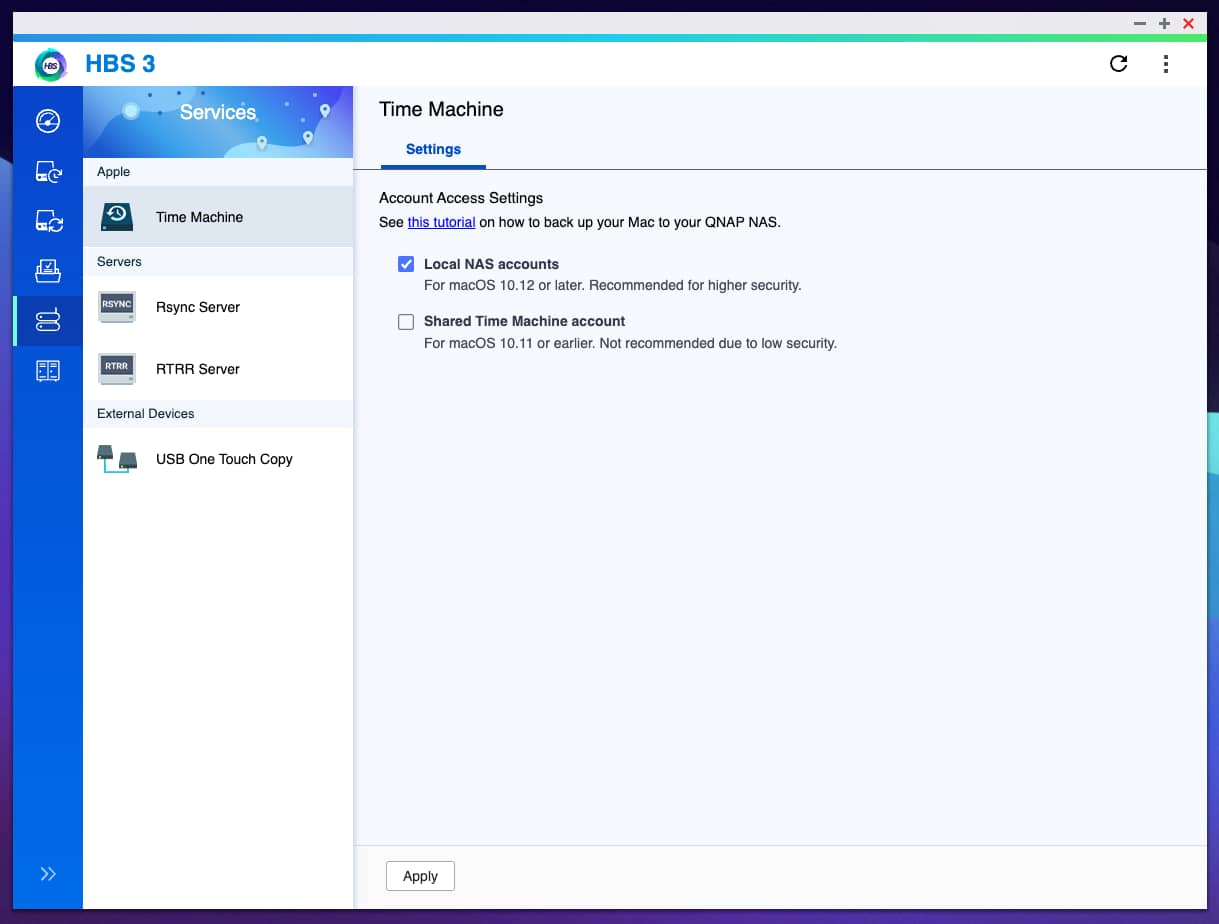Click the USB One Touch Copy label
The height and width of the screenshot is (924, 1219).
pyautogui.click(x=224, y=459)
